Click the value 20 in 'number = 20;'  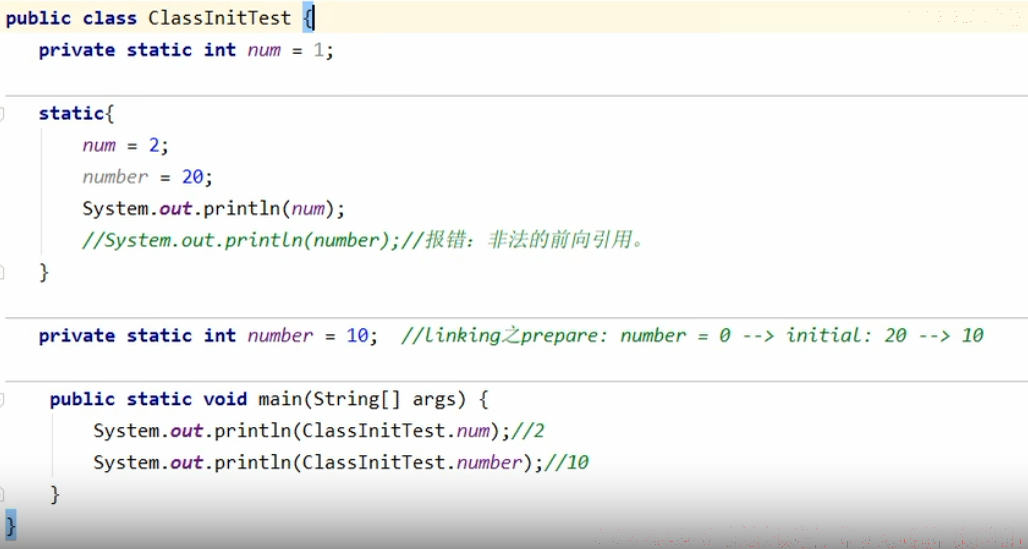point(192,176)
